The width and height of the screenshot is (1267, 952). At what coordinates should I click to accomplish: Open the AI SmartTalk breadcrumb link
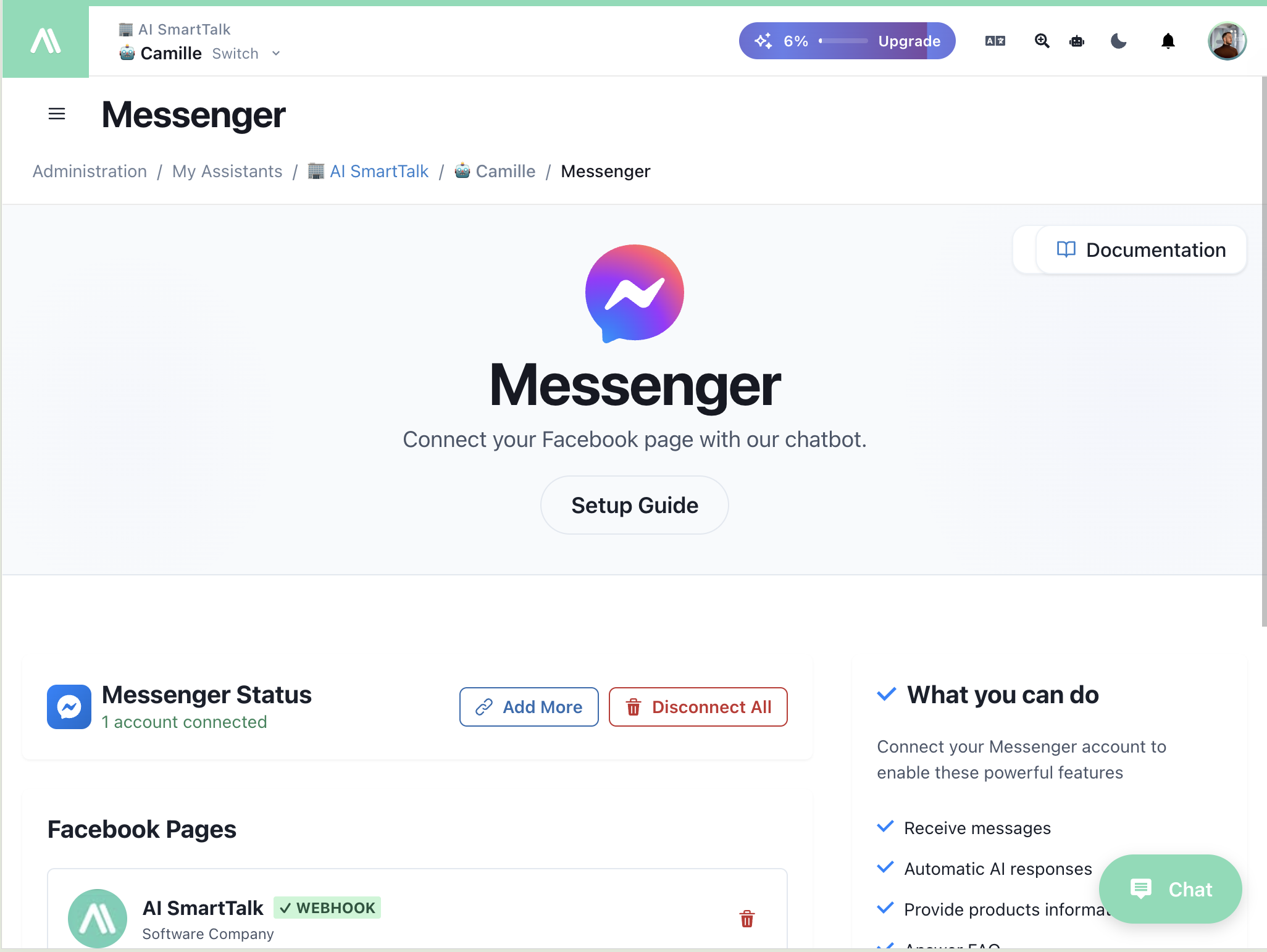(368, 171)
